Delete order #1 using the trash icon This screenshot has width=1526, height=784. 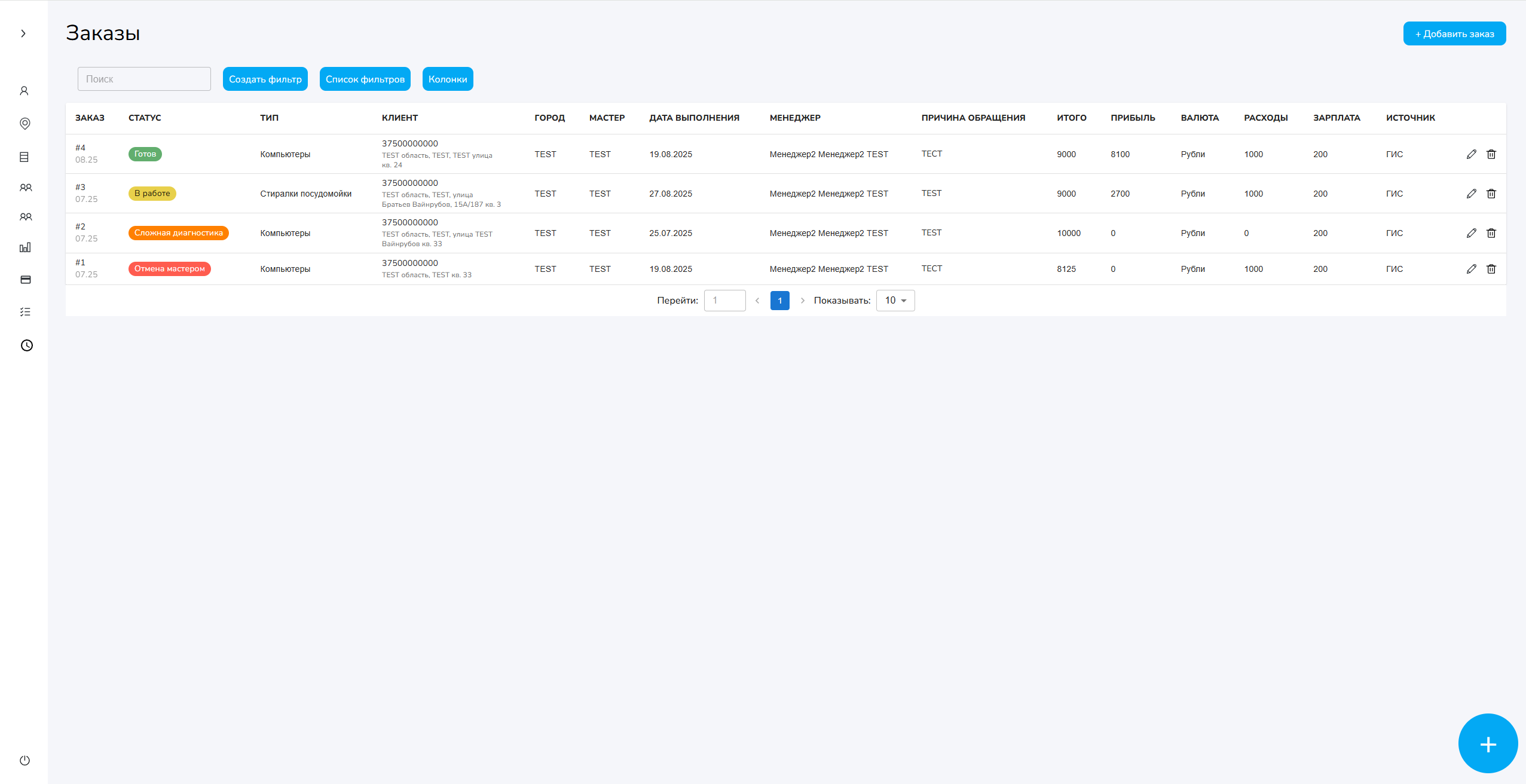point(1491,268)
